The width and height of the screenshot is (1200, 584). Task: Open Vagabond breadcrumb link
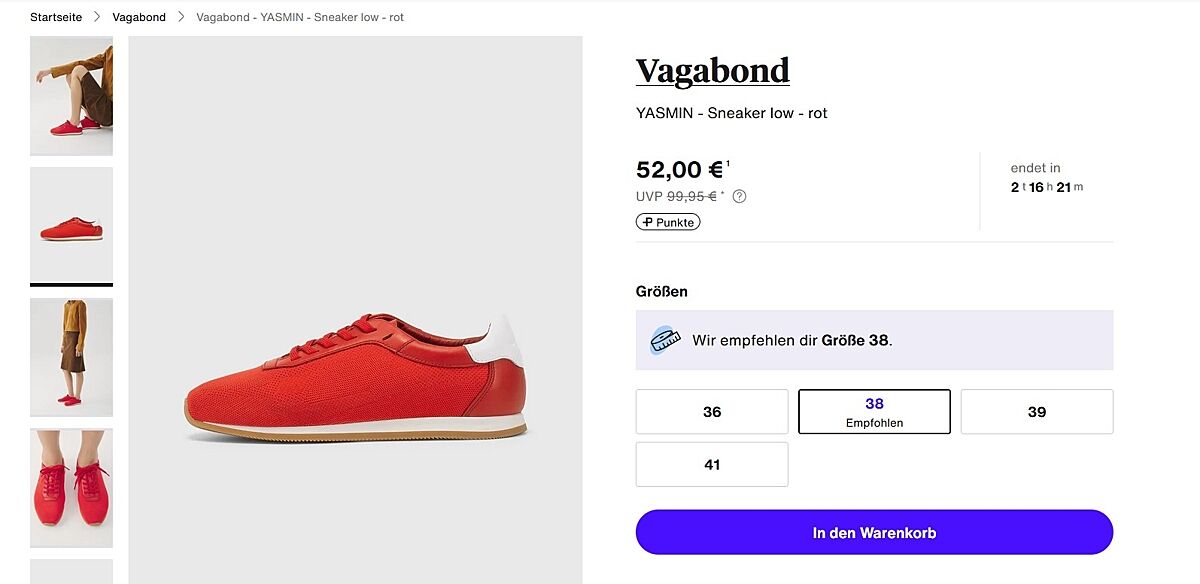139,17
